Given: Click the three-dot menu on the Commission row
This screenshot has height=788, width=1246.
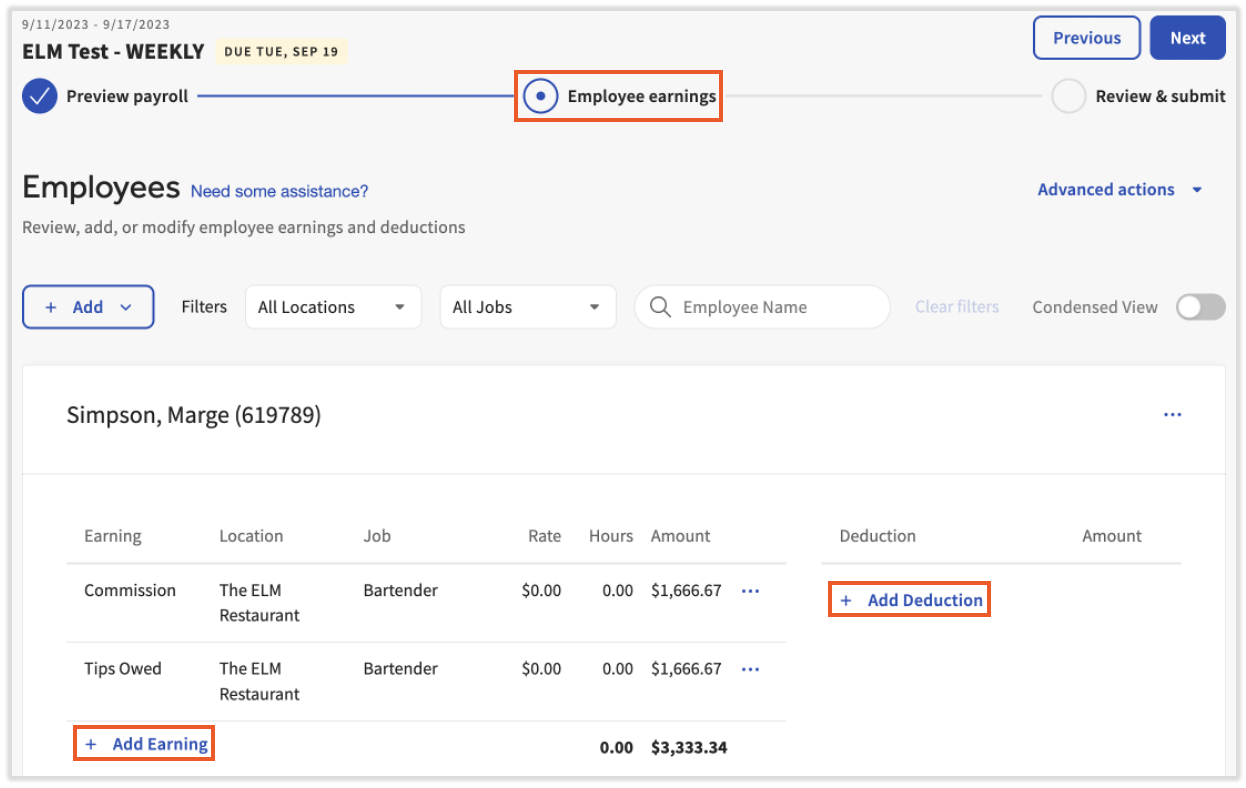Looking at the screenshot, I should [x=750, y=591].
